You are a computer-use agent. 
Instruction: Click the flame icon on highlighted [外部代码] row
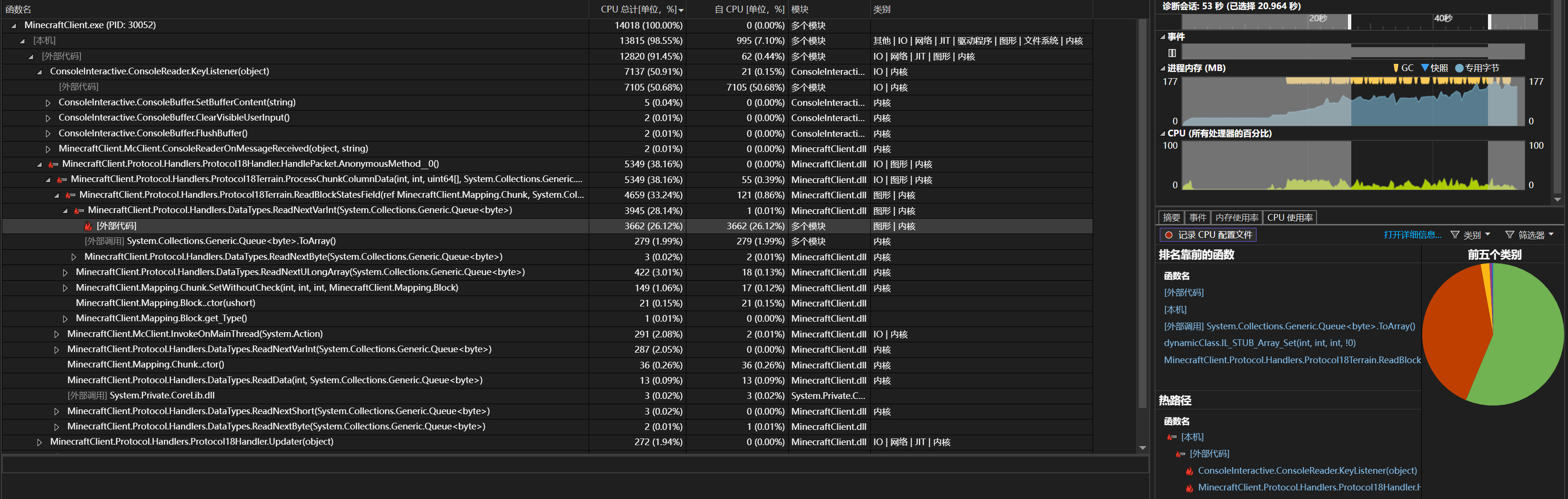(x=88, y=226)
